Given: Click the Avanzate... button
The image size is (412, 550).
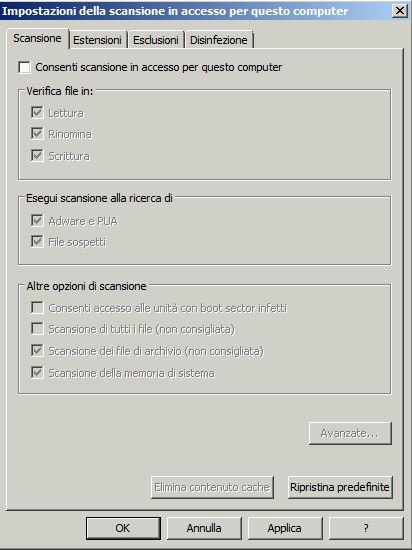Looking at the screenshot, I should 350,433.
